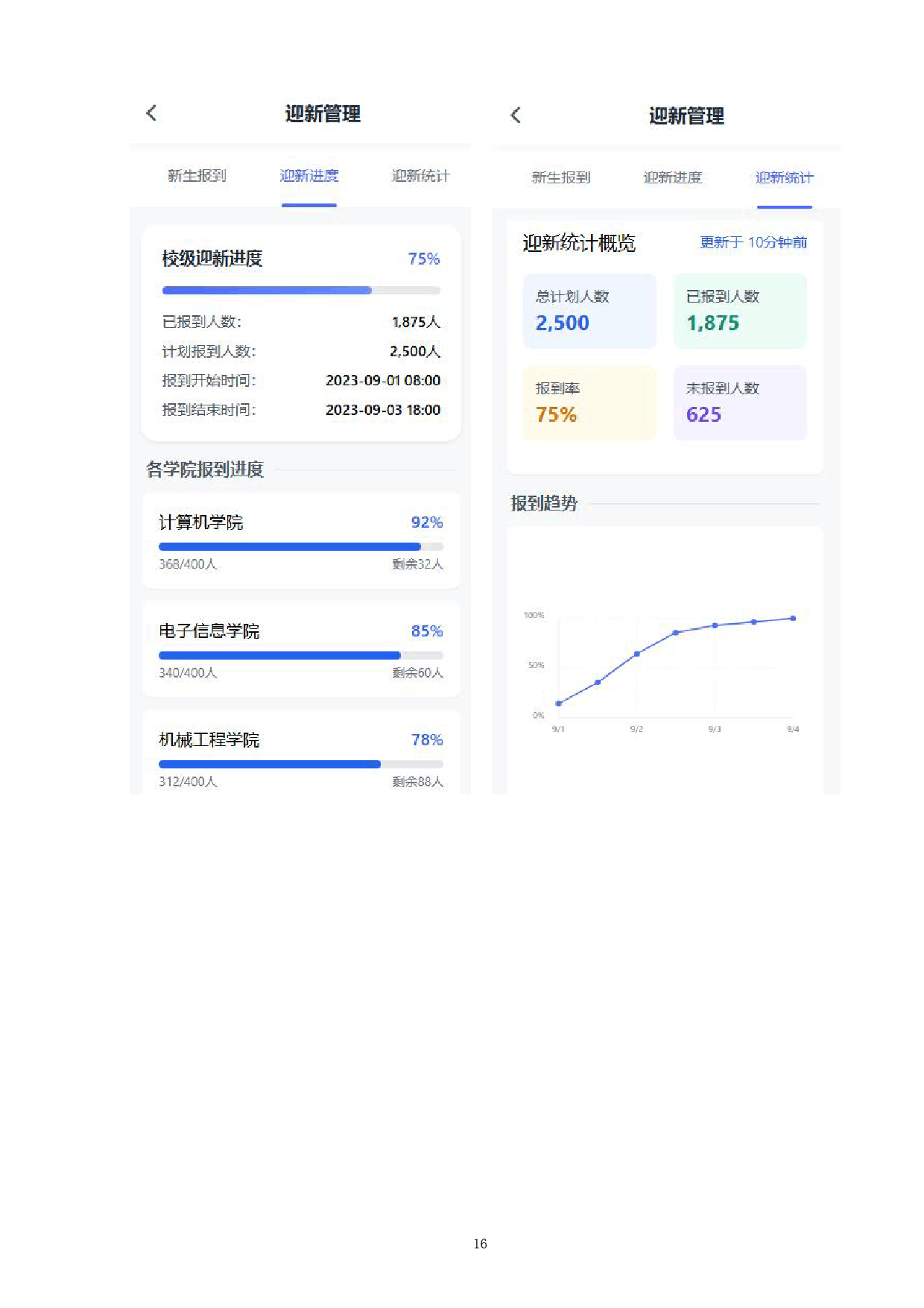The image size is (924, 1308).
Task: Click 剩余60人 text
Action: coord(418,673)
